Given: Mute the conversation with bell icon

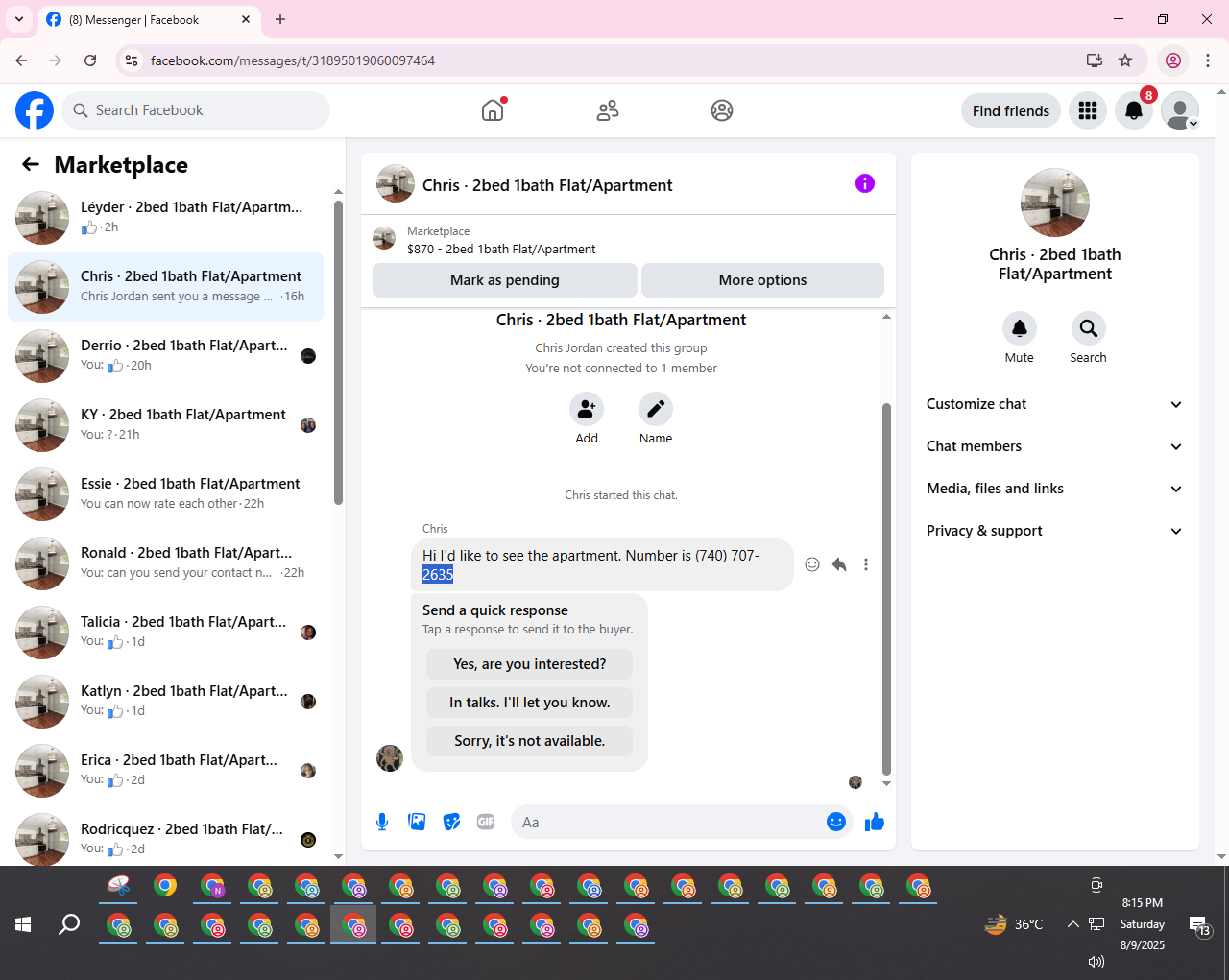Looking at the screenshot, I should click(1020, 328).
